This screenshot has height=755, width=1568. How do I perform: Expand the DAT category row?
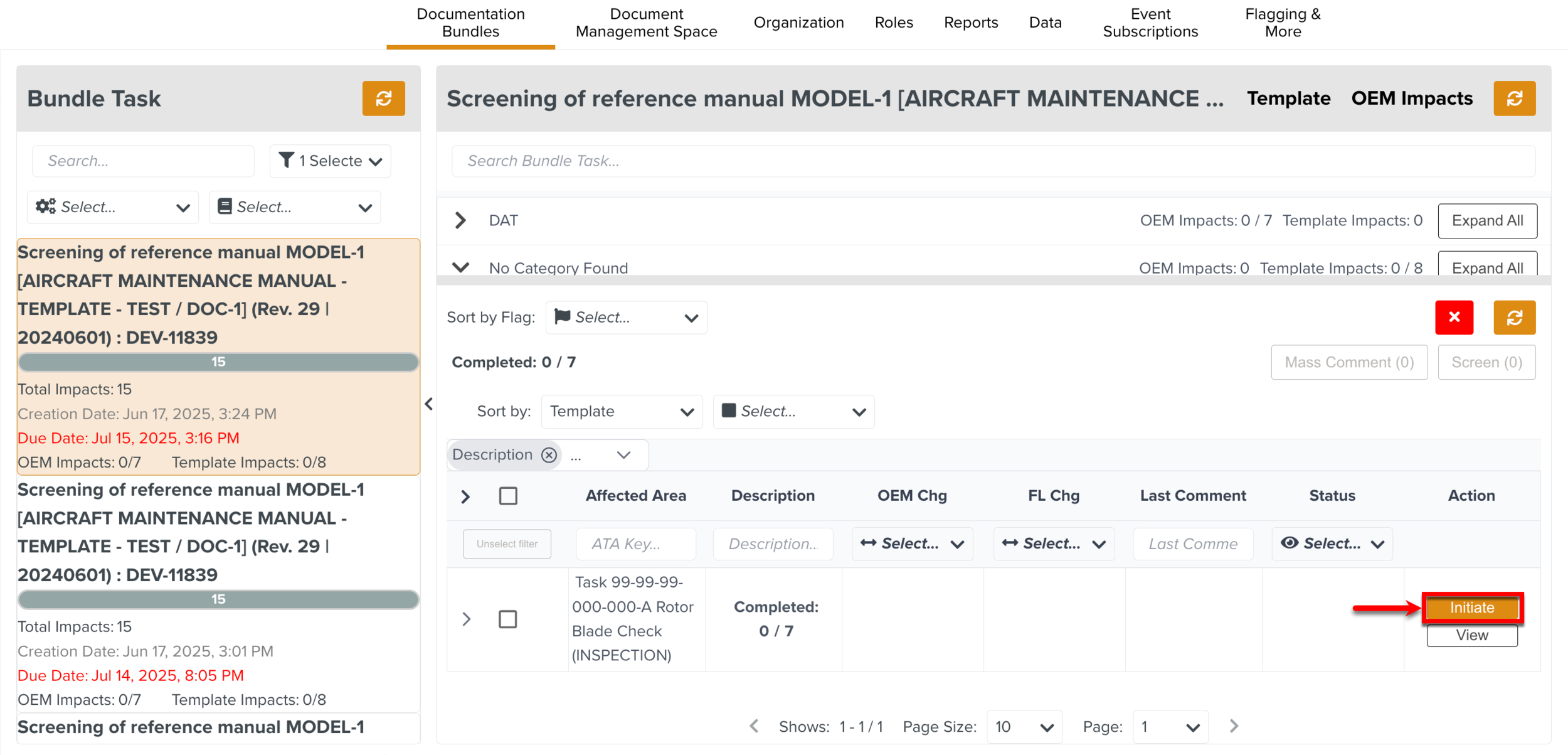[461, 220]
